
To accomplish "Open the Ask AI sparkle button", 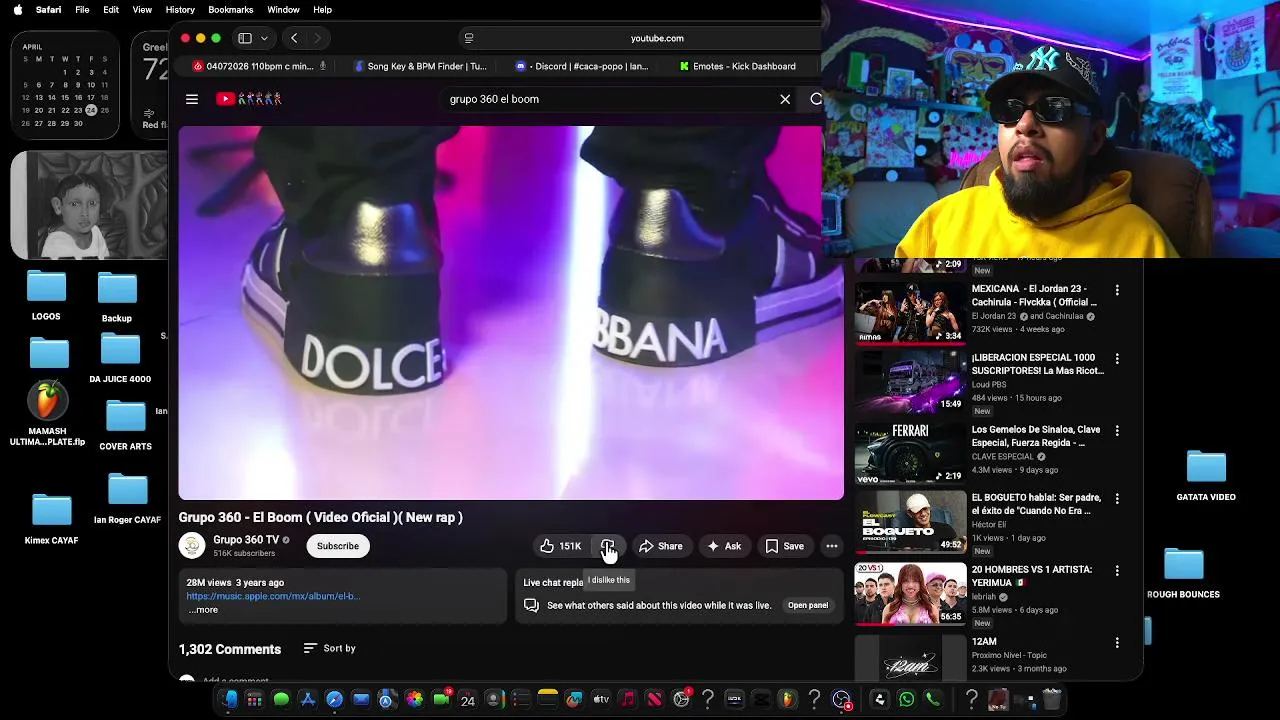I will coord(724,546).
